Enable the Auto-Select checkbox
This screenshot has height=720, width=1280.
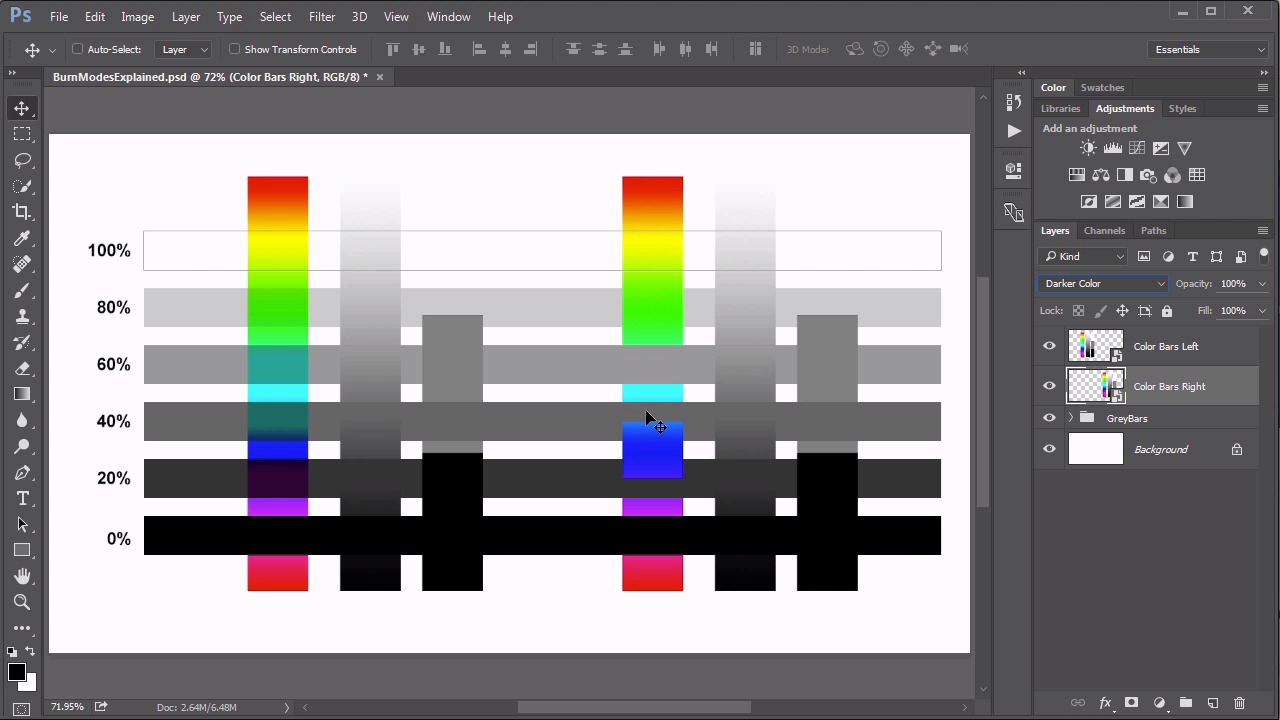(x=77, y=49)
